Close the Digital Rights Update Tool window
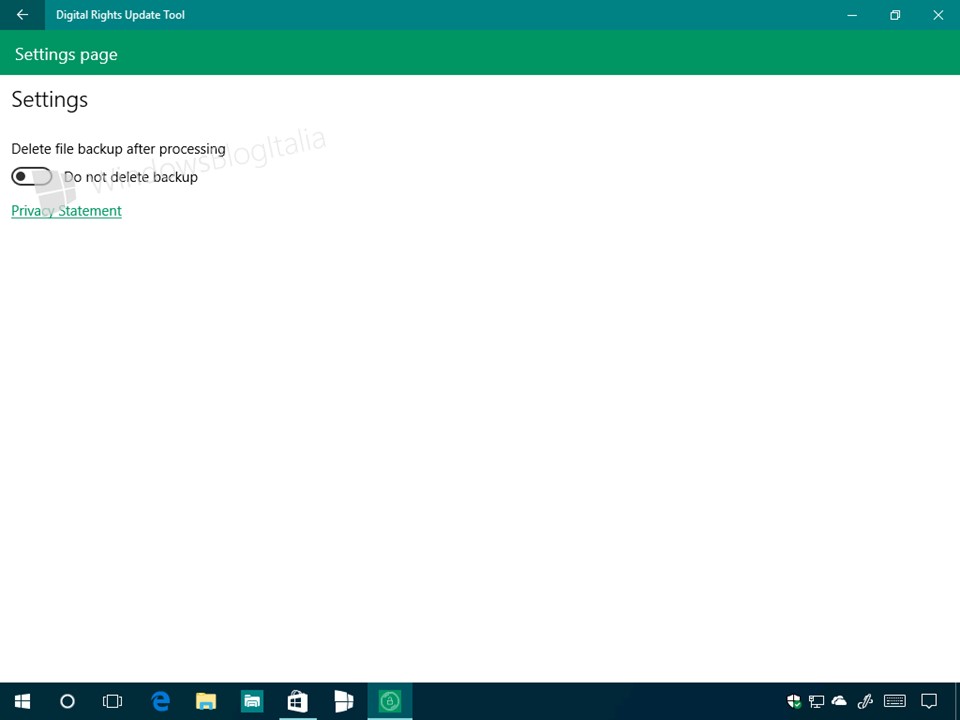Viewport: 960px width, 720px height. click(938, 15)
